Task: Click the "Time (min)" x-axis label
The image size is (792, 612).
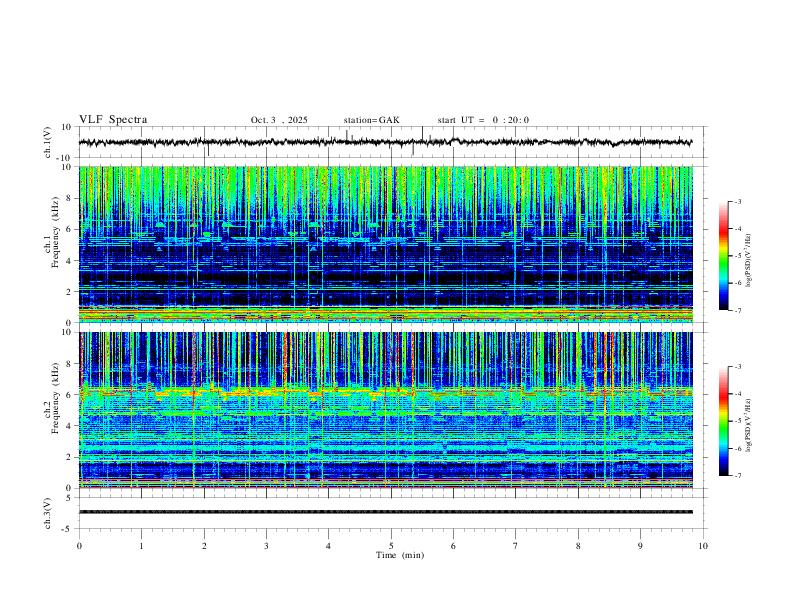Action: [x=400, y=555]
